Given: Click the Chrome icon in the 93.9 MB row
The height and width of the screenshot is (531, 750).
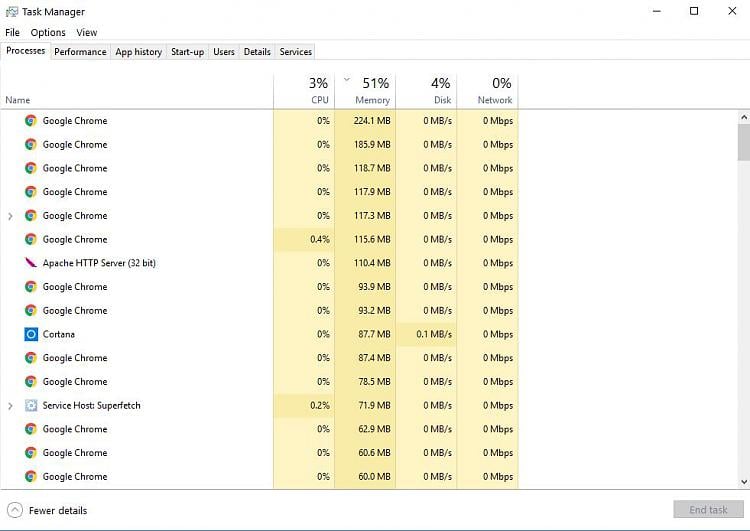Looking at the screenshot, I should pyautogui.click(x=31, y=287).
